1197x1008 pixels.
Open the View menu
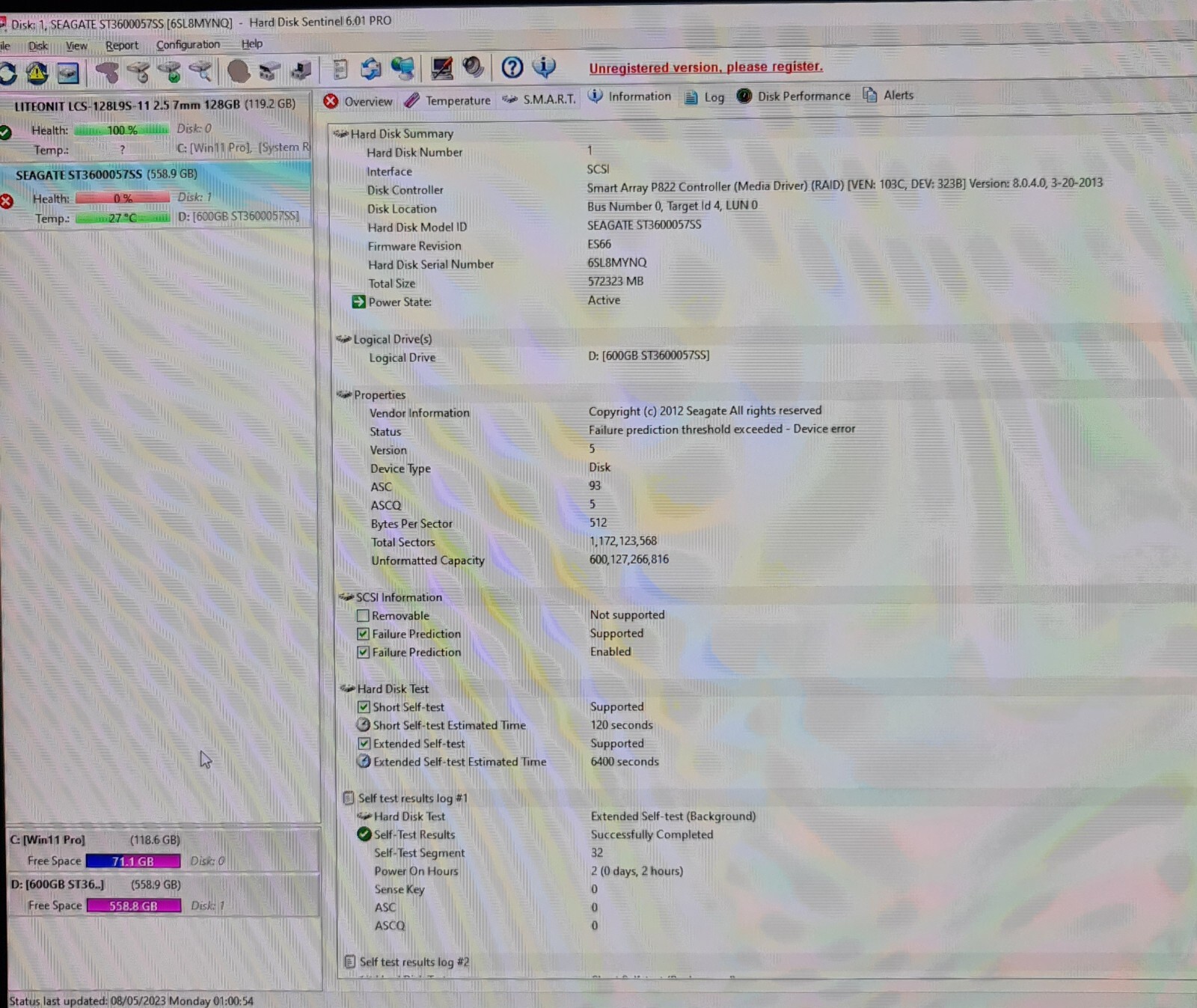click(x=76, y=46)
